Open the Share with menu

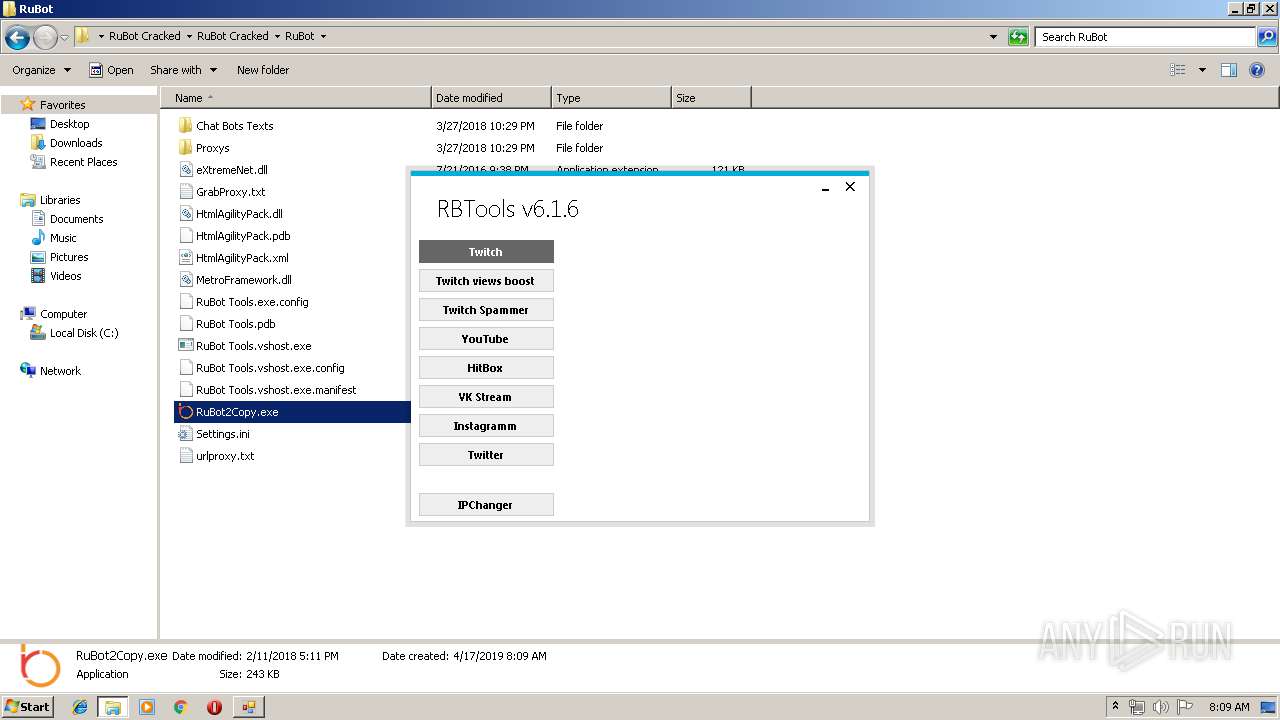click(182, 70)
